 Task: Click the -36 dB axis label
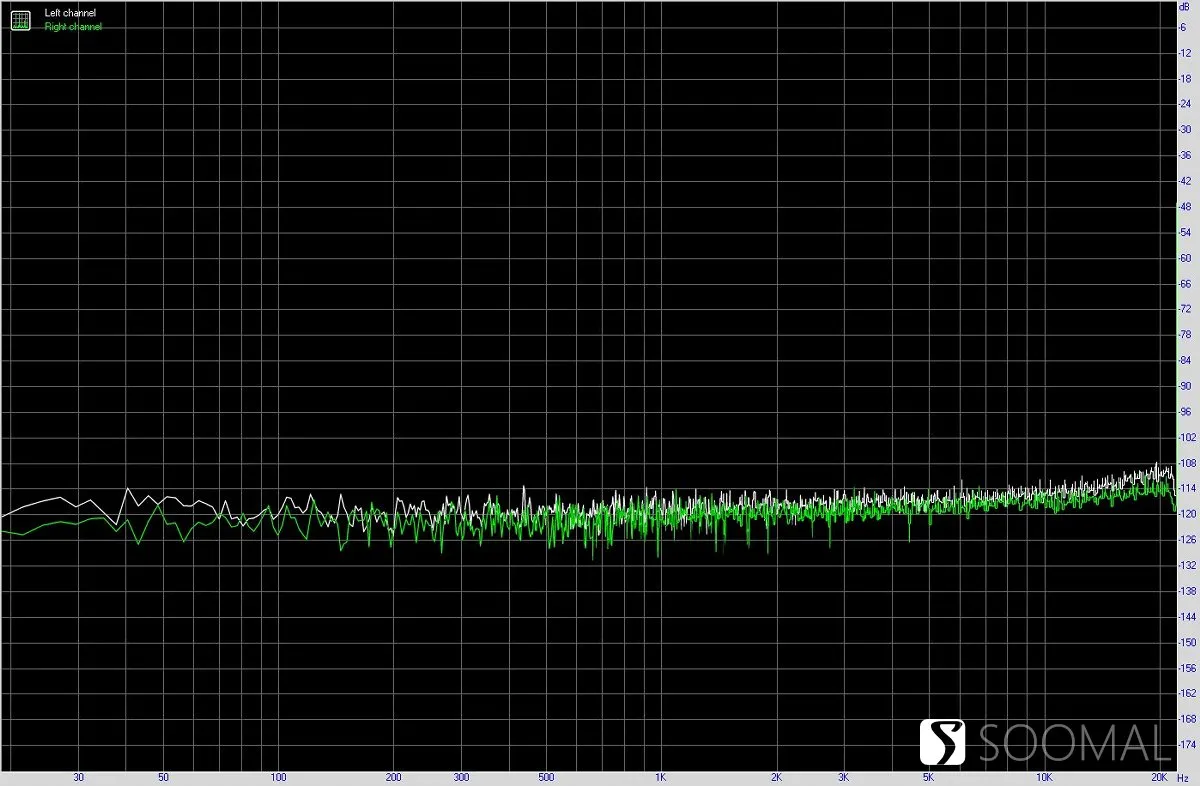point(1184,155)
